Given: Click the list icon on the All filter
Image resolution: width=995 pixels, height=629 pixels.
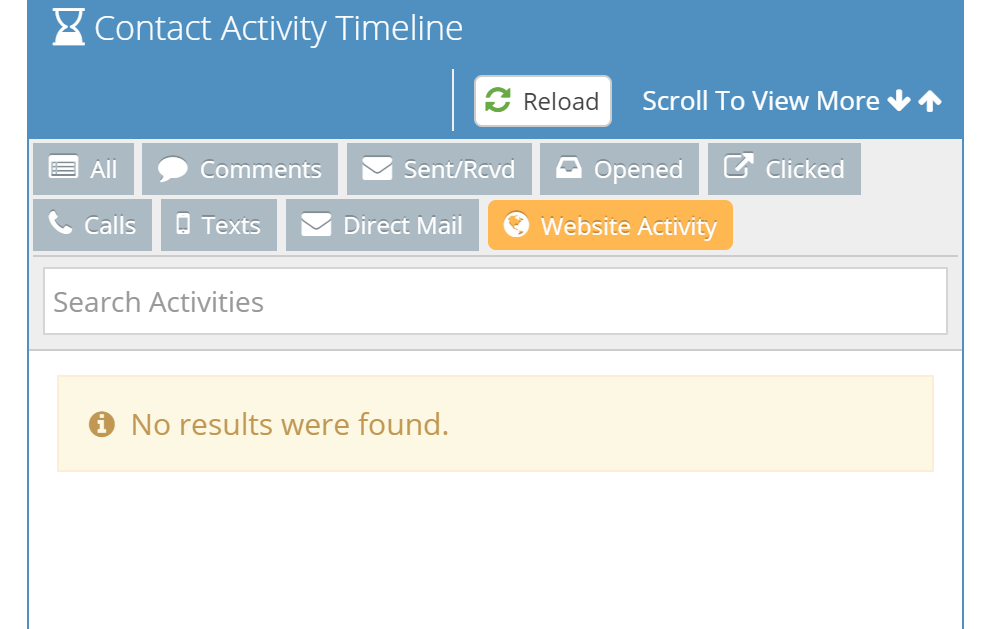Looking at the screenshot, I should [x=63, y=169].
